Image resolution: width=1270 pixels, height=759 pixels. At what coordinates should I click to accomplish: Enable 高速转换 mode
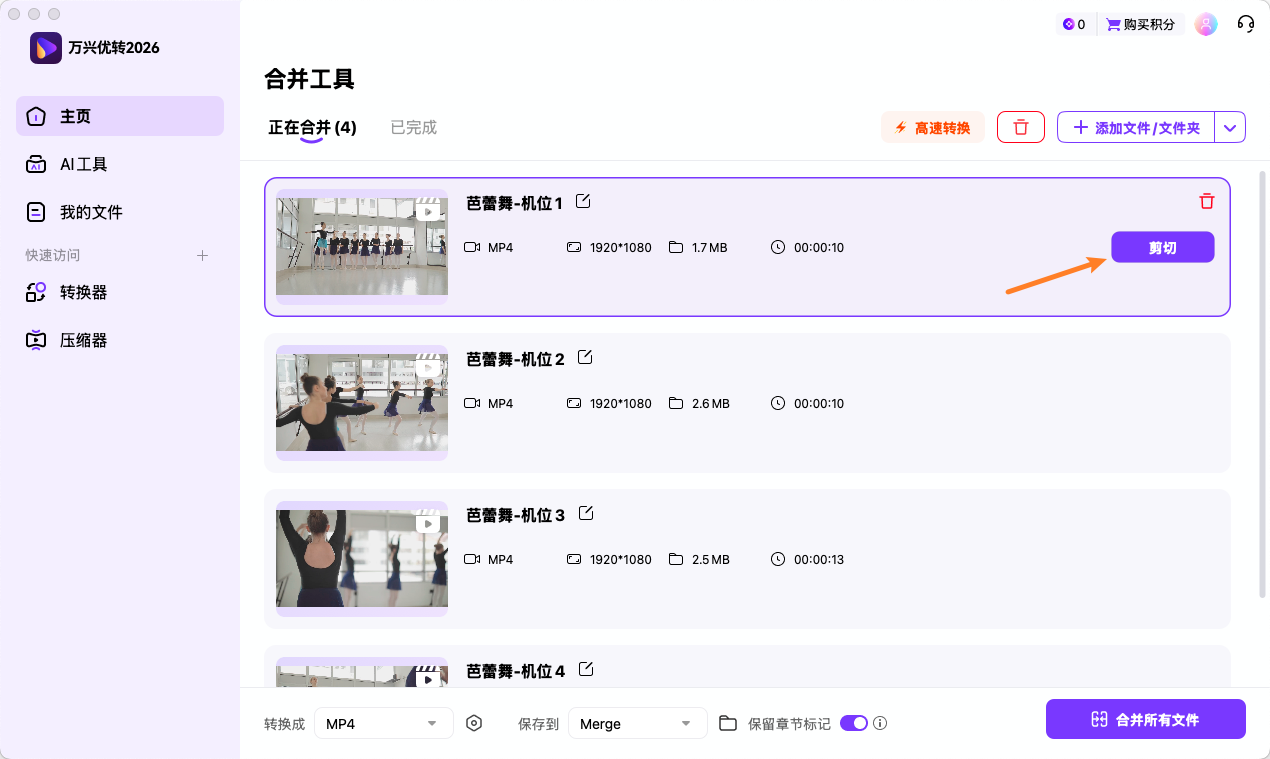[932, 127]
